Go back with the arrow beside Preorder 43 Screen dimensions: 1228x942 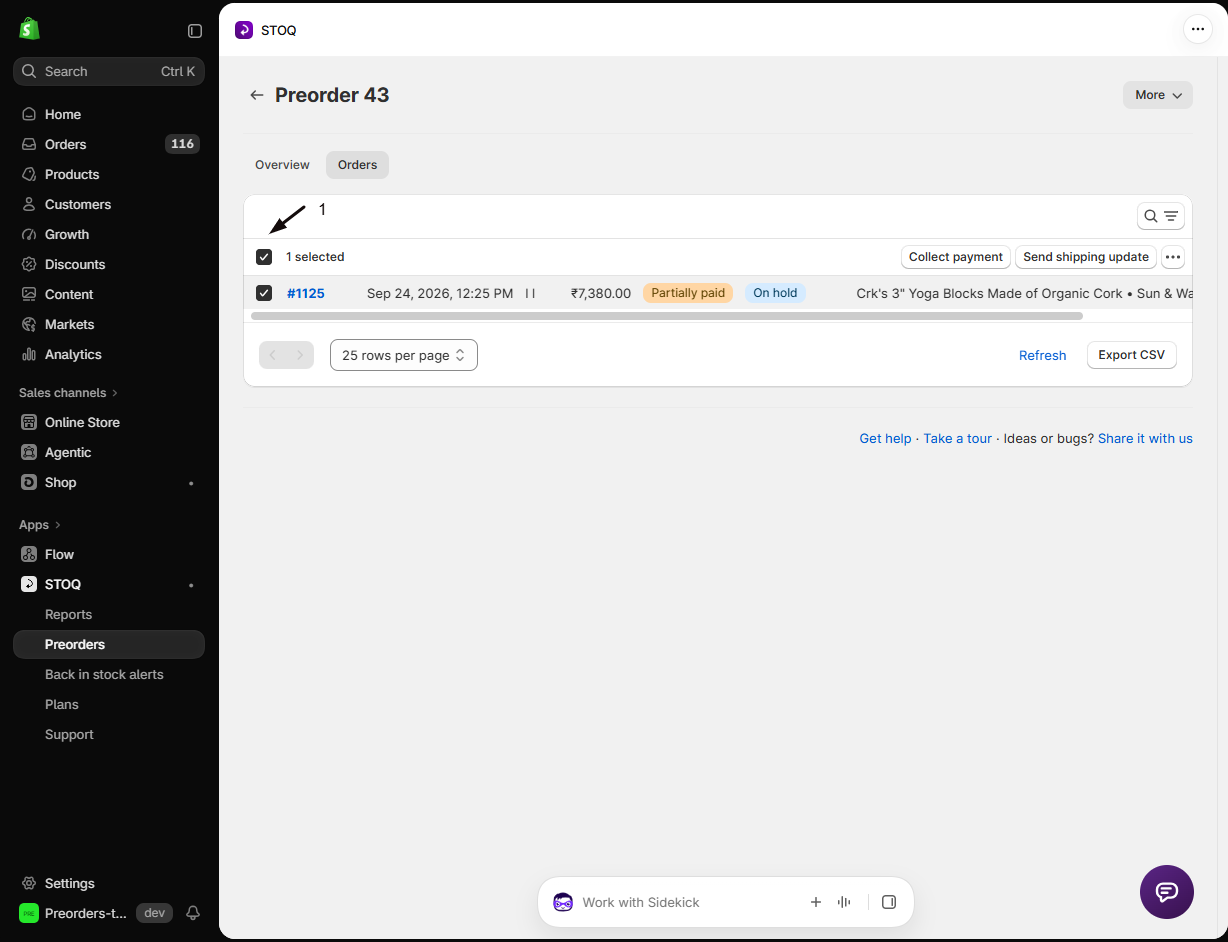pyautogui.click(x=257, y=95)
